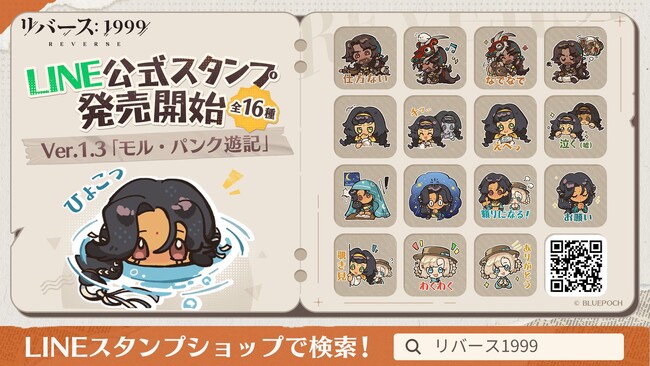This screenshot has height=366, width=650.
Task: Click the ひょこっ large character sticker
Action: (155, 238)
